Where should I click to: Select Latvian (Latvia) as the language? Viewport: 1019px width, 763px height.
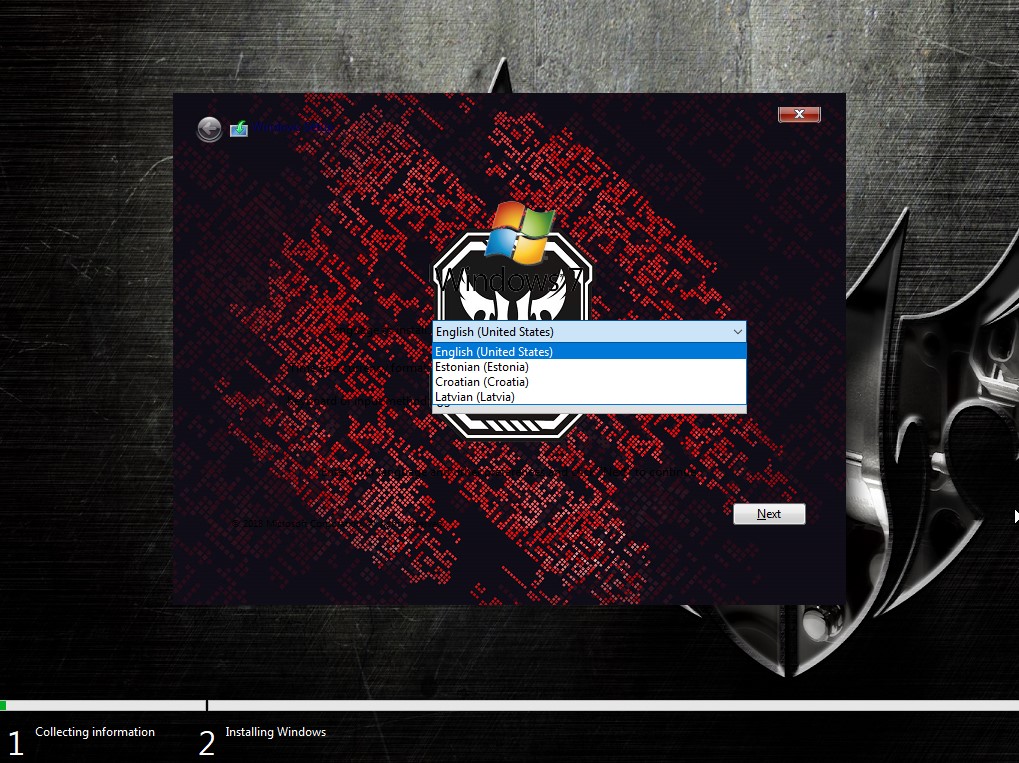tap(589, 396)
